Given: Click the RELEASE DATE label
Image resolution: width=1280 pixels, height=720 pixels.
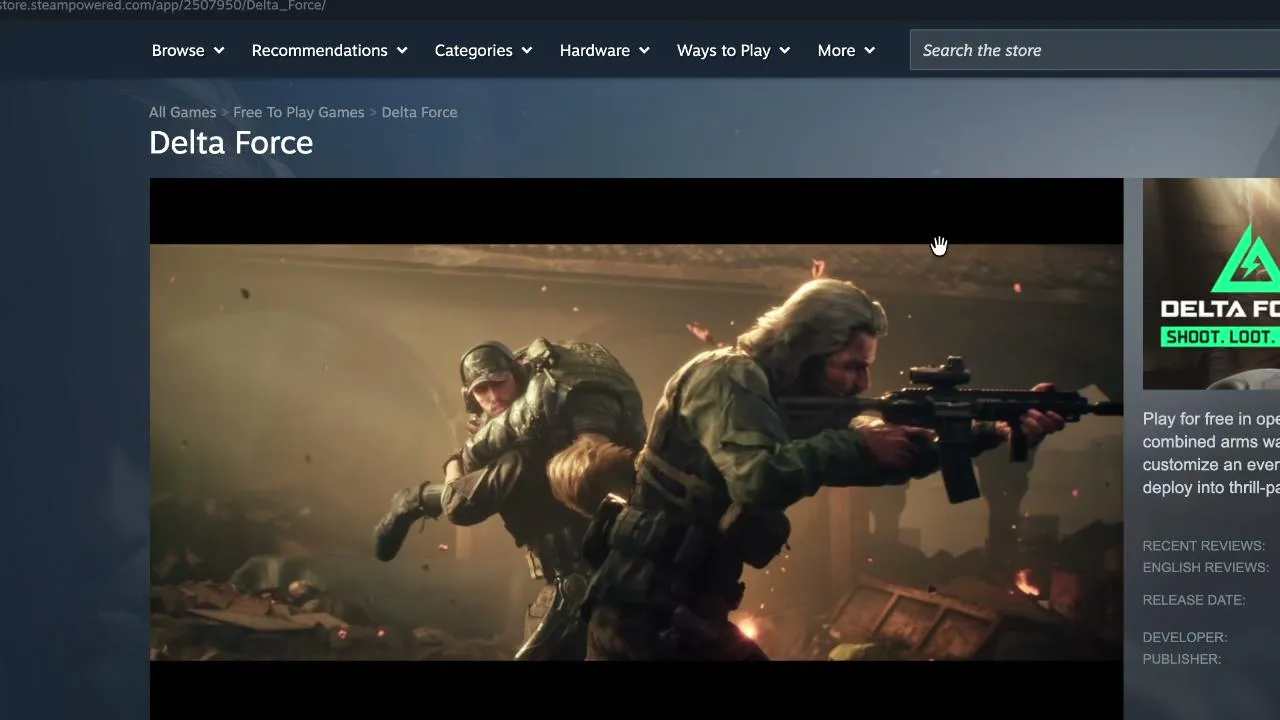Looking at the screenshot, I should (1194, 600).
